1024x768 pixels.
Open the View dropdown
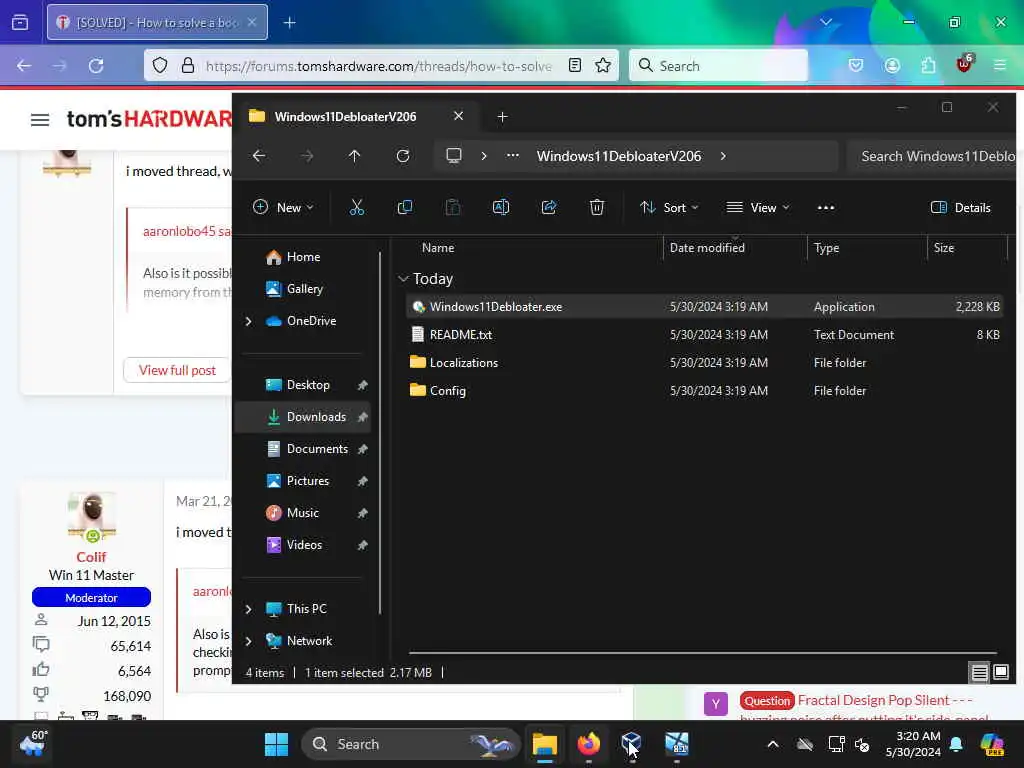[x=758, y=208]
